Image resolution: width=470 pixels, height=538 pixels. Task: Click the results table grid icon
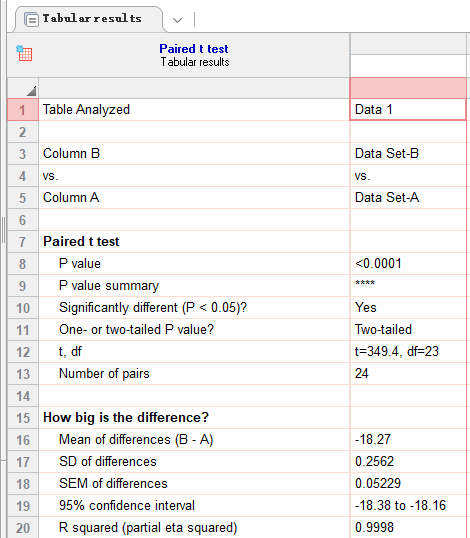tap(24, 53)
